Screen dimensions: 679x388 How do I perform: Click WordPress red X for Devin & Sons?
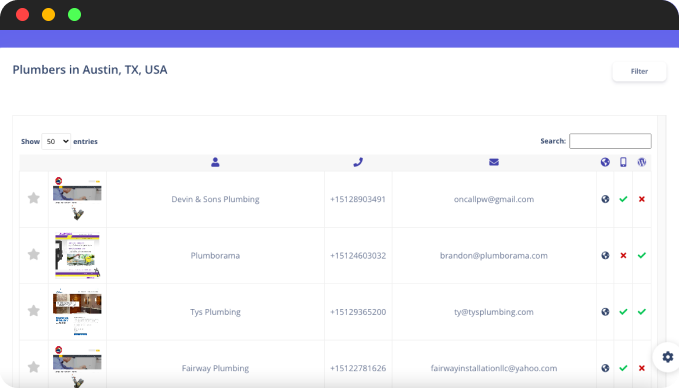pos(642,199)
